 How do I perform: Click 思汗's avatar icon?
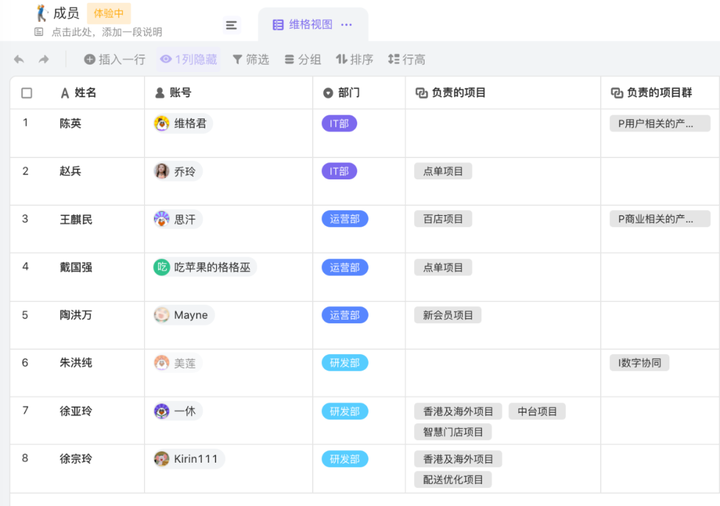tap(162, 219)
